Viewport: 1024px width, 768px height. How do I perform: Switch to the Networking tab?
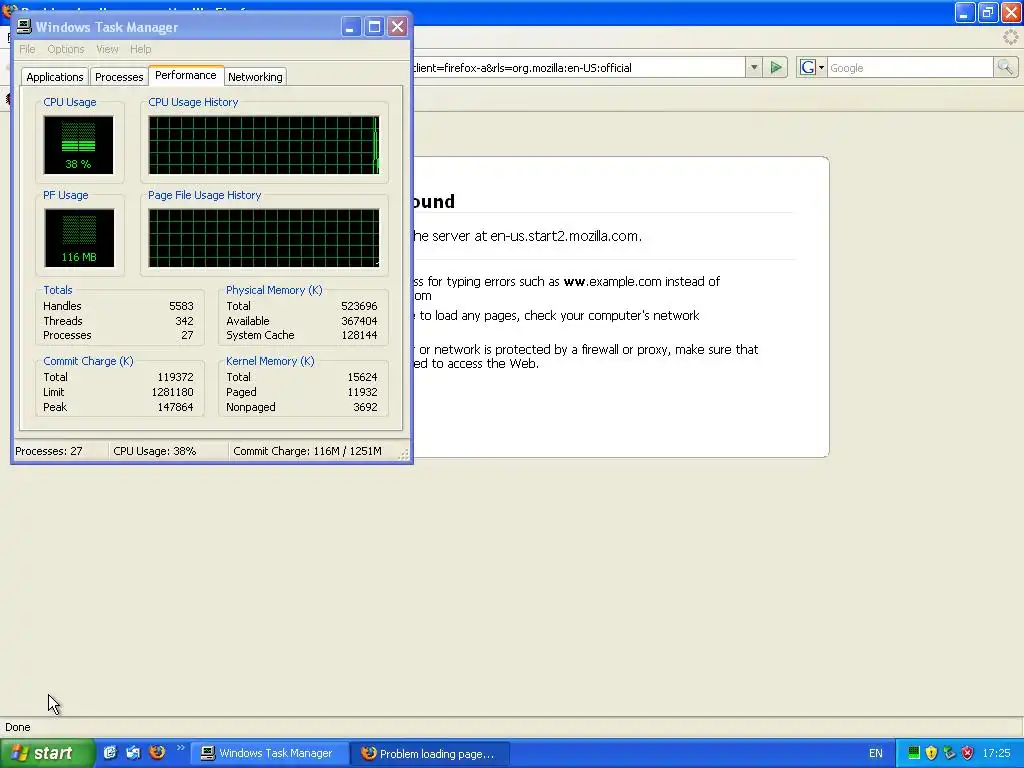(x=255, y=77)
